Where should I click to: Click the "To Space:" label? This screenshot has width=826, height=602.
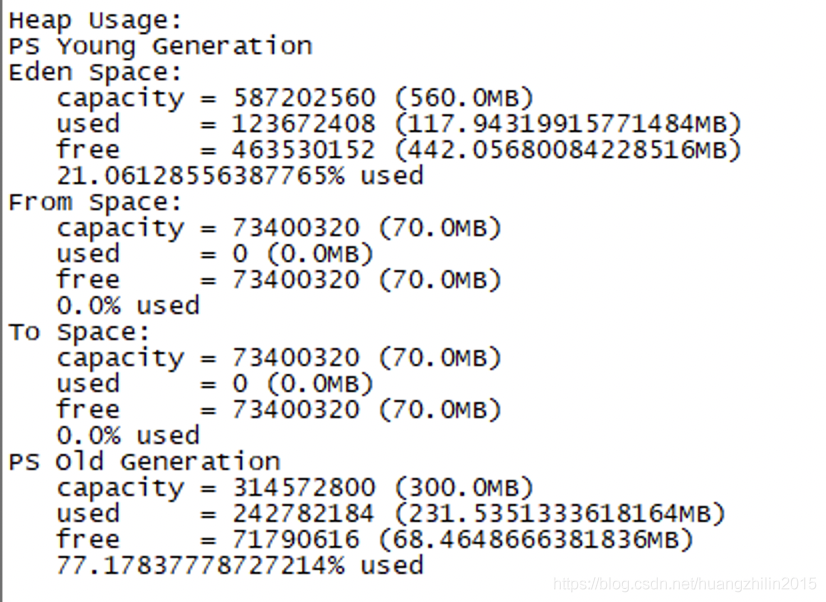coord(80,332)
